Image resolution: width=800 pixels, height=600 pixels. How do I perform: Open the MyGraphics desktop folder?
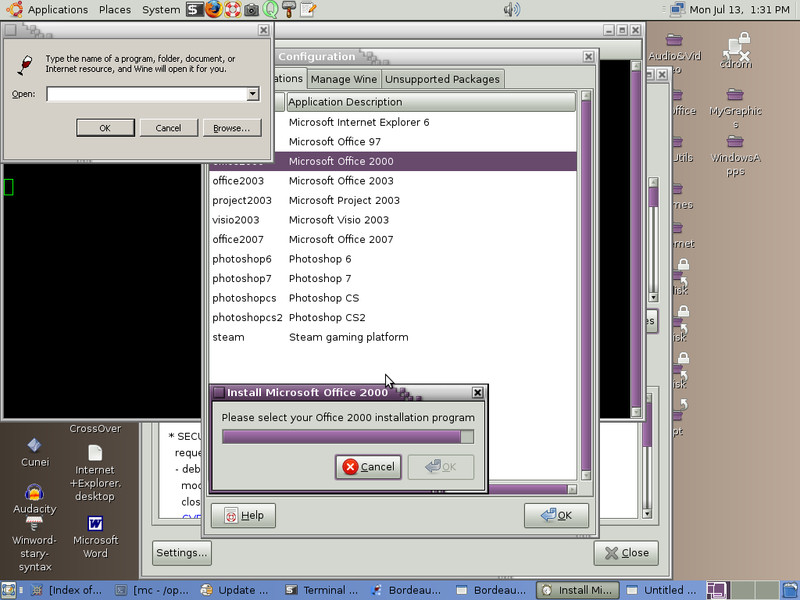click(735, 108)
